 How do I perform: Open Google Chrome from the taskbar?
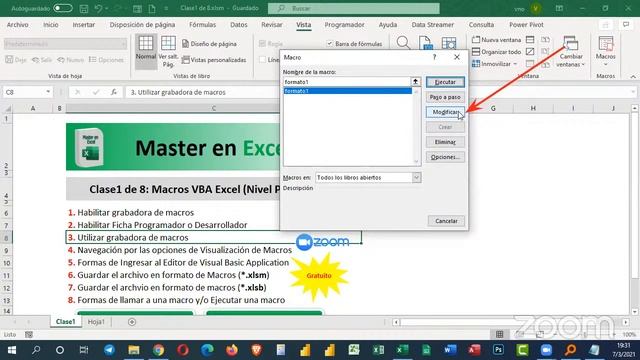(x=158, y=350)
